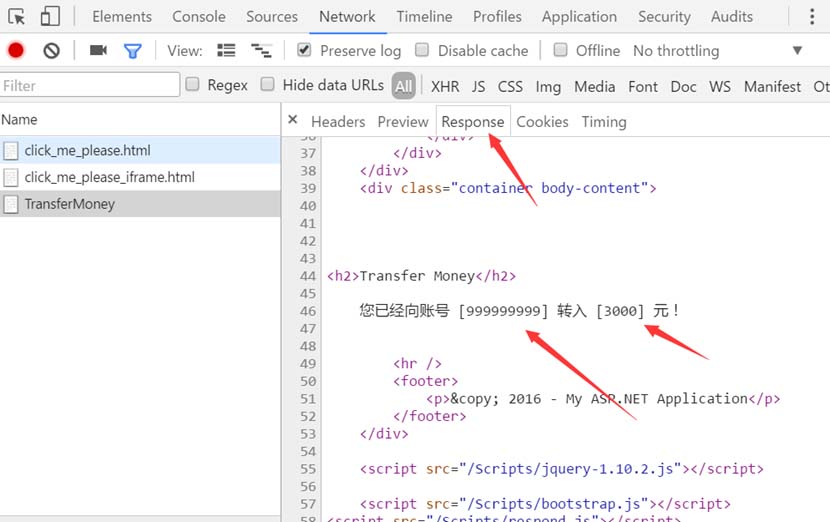Uncheck the Preserve log checkbox
This screenshot has height=522, width=830.
pos(304,50)
